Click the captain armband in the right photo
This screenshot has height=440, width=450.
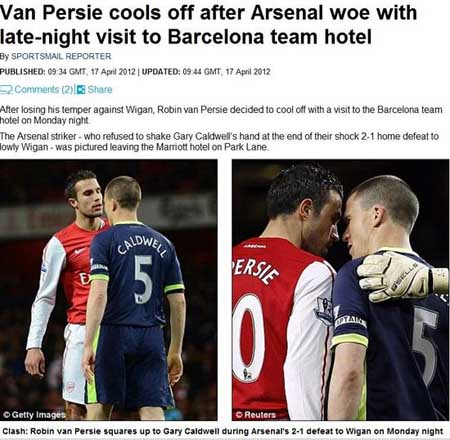coord(350,322)
